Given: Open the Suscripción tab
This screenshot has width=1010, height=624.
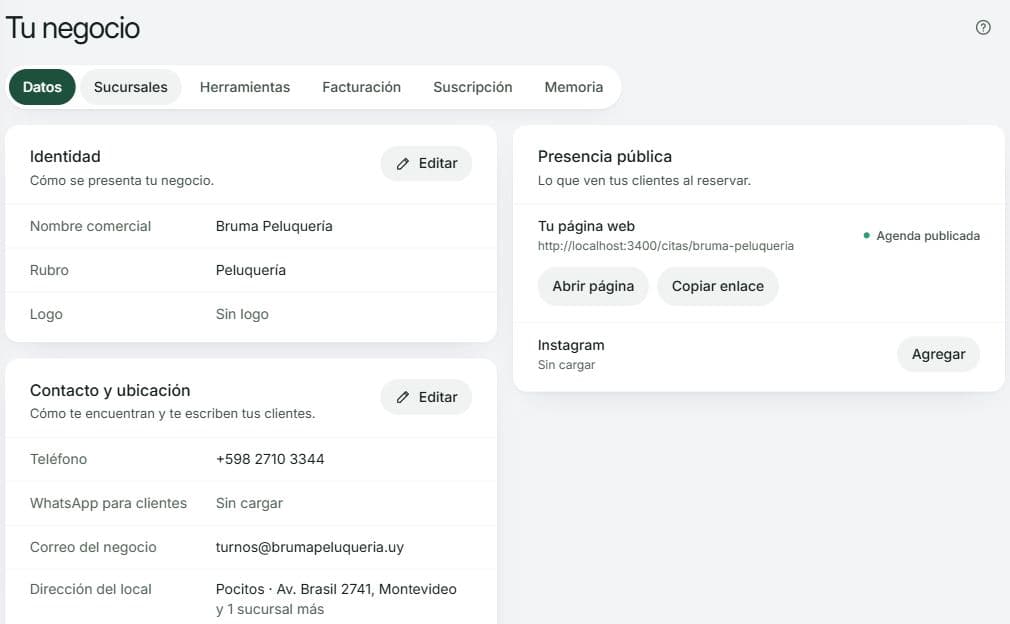Looking at the screenshot, I should pos(473,87).
